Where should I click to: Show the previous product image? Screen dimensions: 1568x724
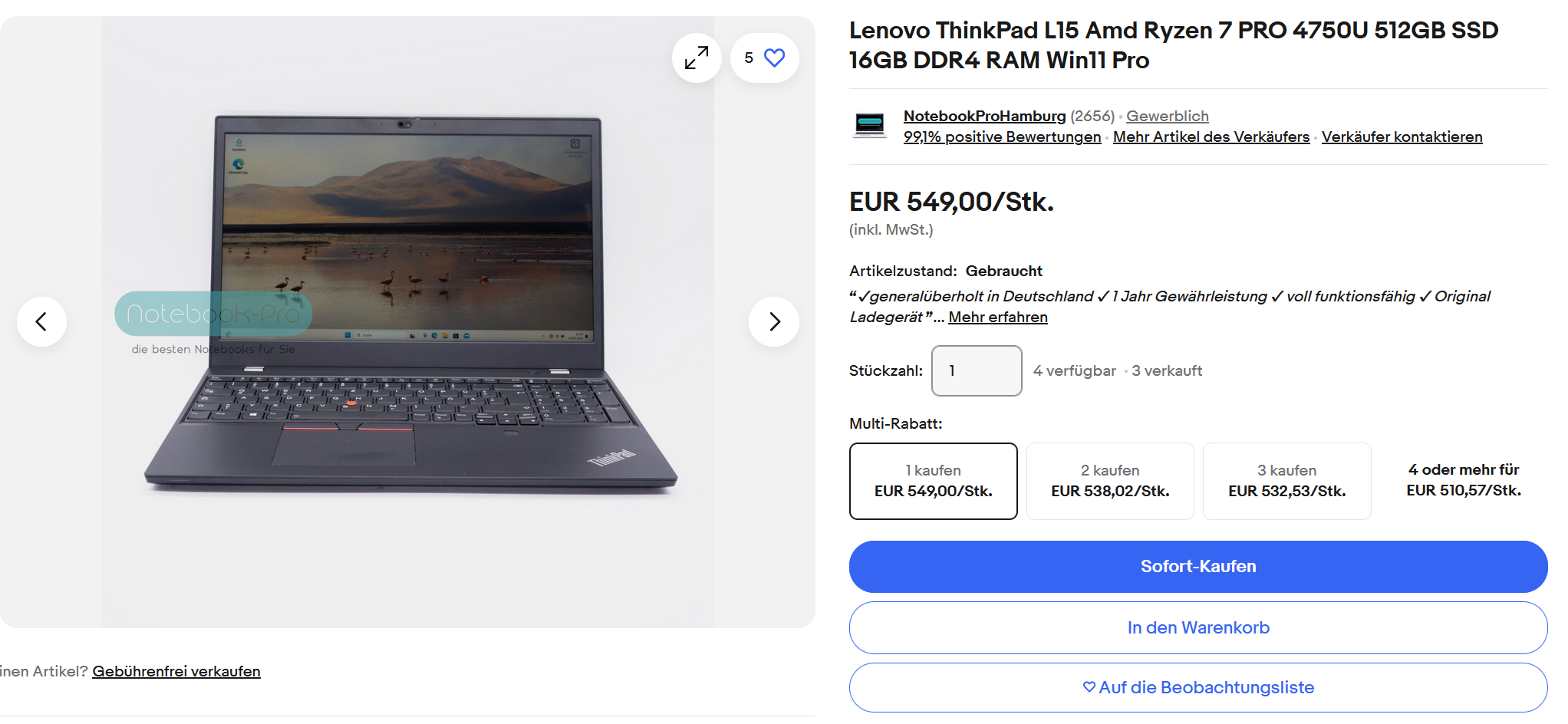click(41, 321)
